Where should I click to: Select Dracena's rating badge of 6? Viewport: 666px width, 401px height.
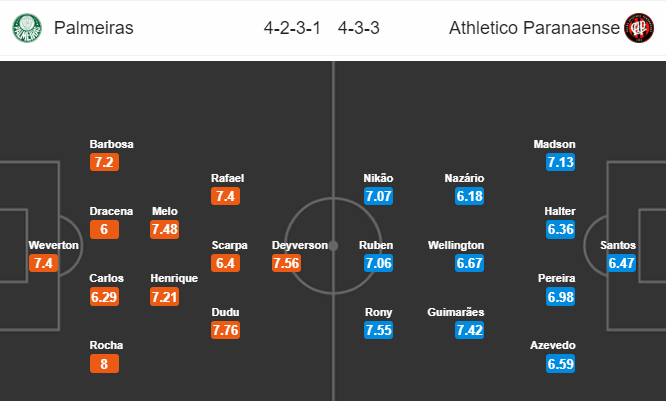[x=104, y=229]
